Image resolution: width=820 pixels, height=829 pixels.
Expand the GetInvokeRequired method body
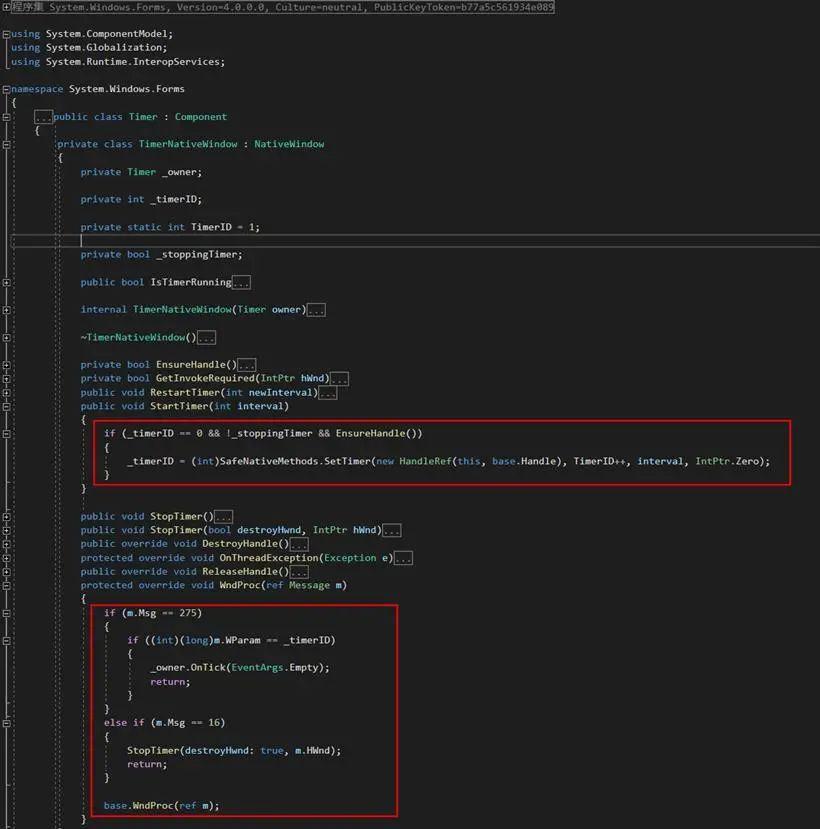coord(340,378)
